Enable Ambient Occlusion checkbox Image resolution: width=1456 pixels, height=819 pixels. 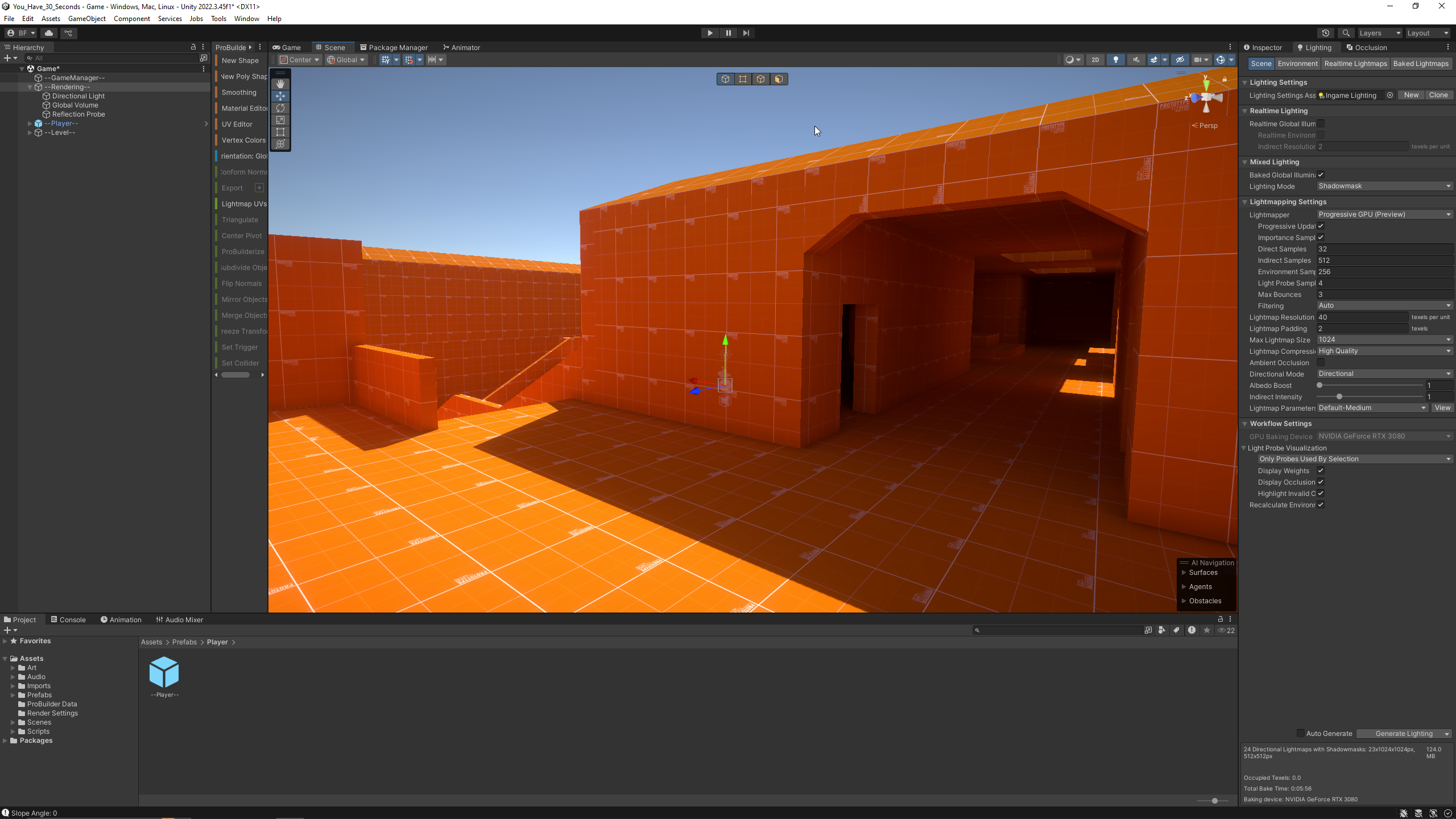click(x=1321, y=363)
